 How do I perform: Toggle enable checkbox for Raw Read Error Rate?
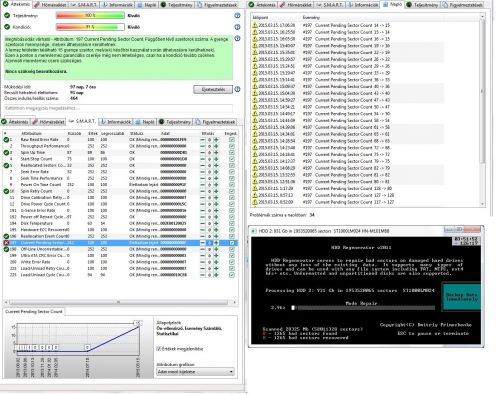point(232,140)
